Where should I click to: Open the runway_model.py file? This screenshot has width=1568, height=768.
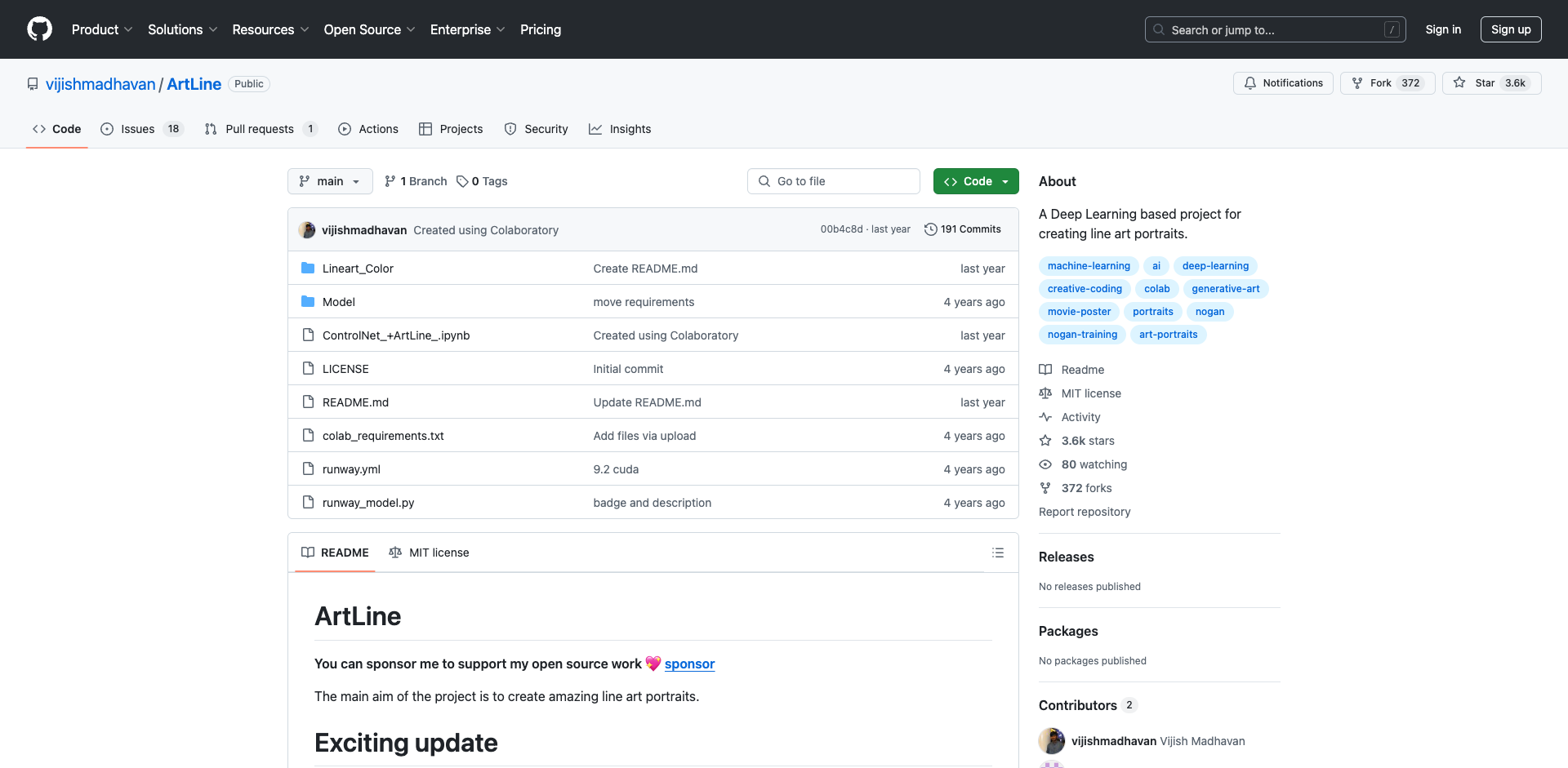368,503
